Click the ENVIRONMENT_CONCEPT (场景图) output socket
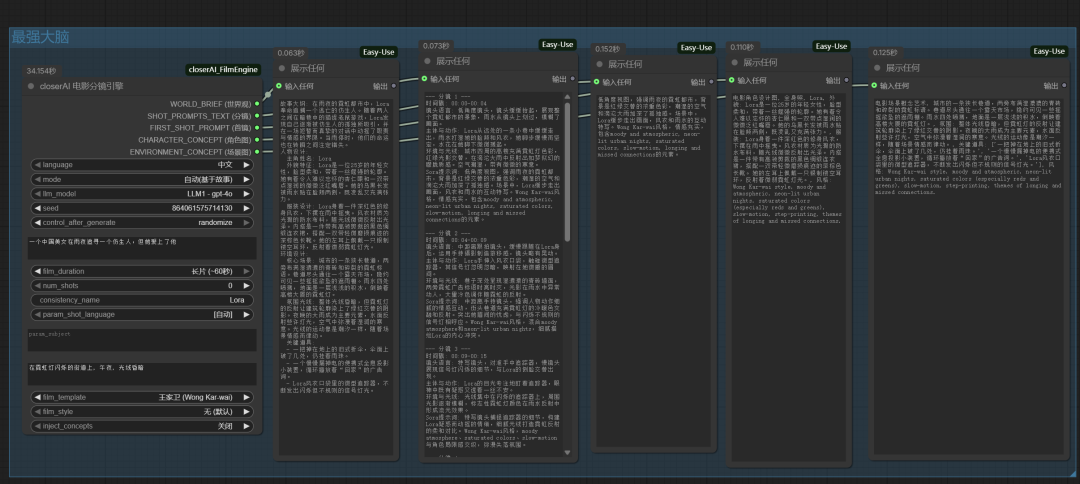 tap(258, 151)
